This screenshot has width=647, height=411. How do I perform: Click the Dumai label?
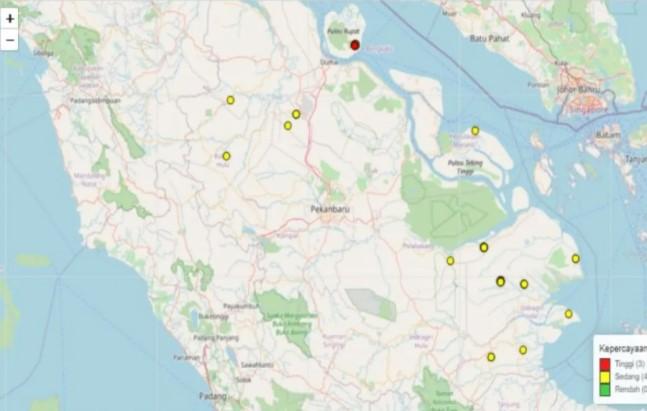329,62
